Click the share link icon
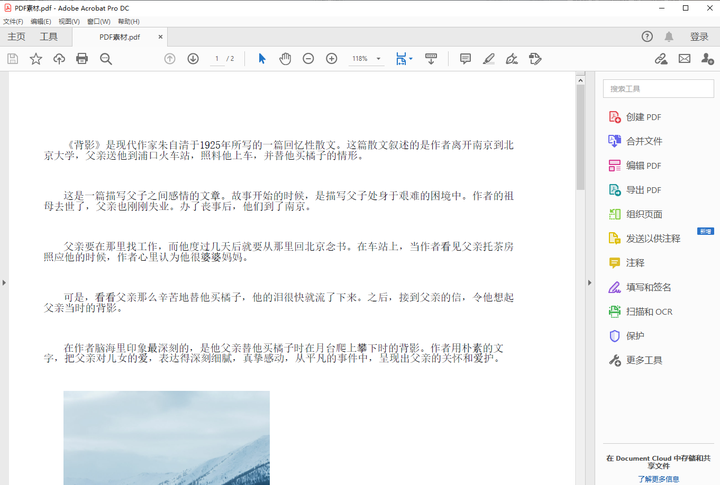 [661, 59]
